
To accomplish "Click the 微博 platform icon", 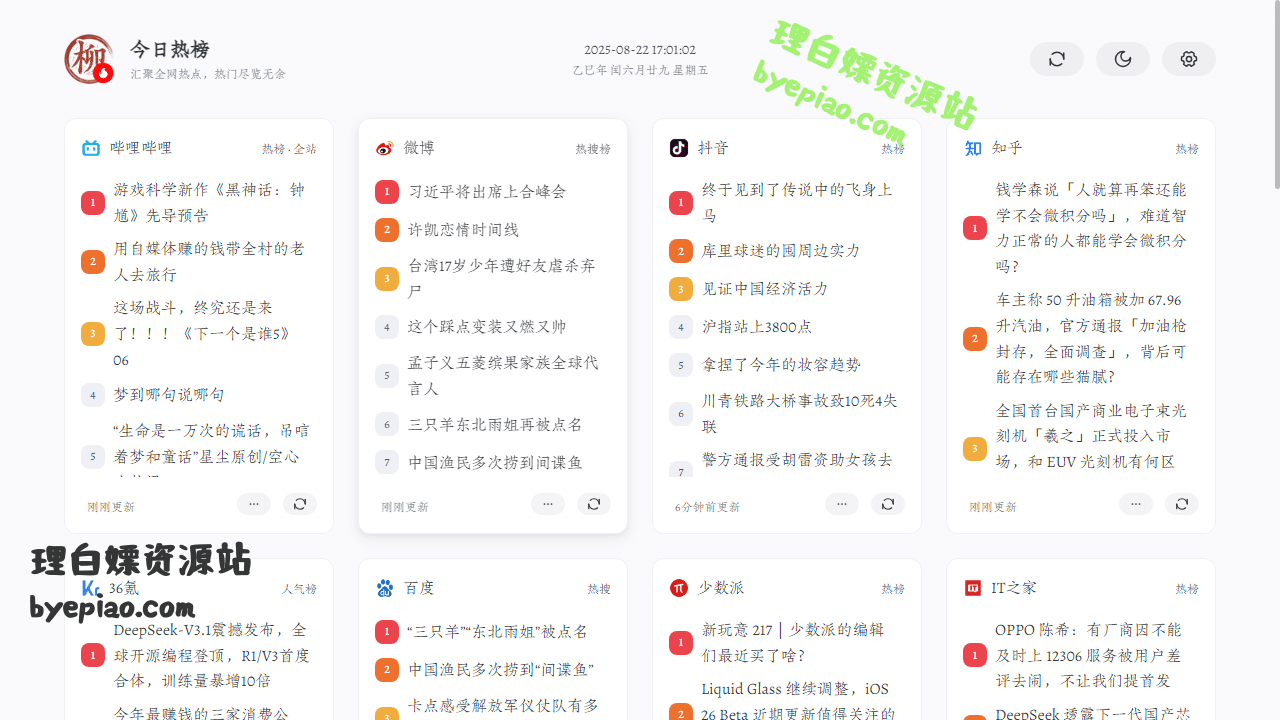I will pos(385,148).
